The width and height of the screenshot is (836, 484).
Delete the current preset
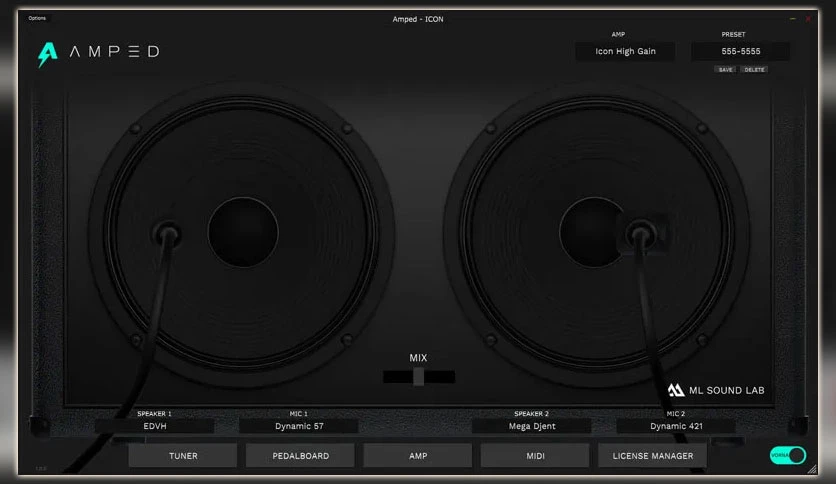pyautogui.click(x=754, y=69)
